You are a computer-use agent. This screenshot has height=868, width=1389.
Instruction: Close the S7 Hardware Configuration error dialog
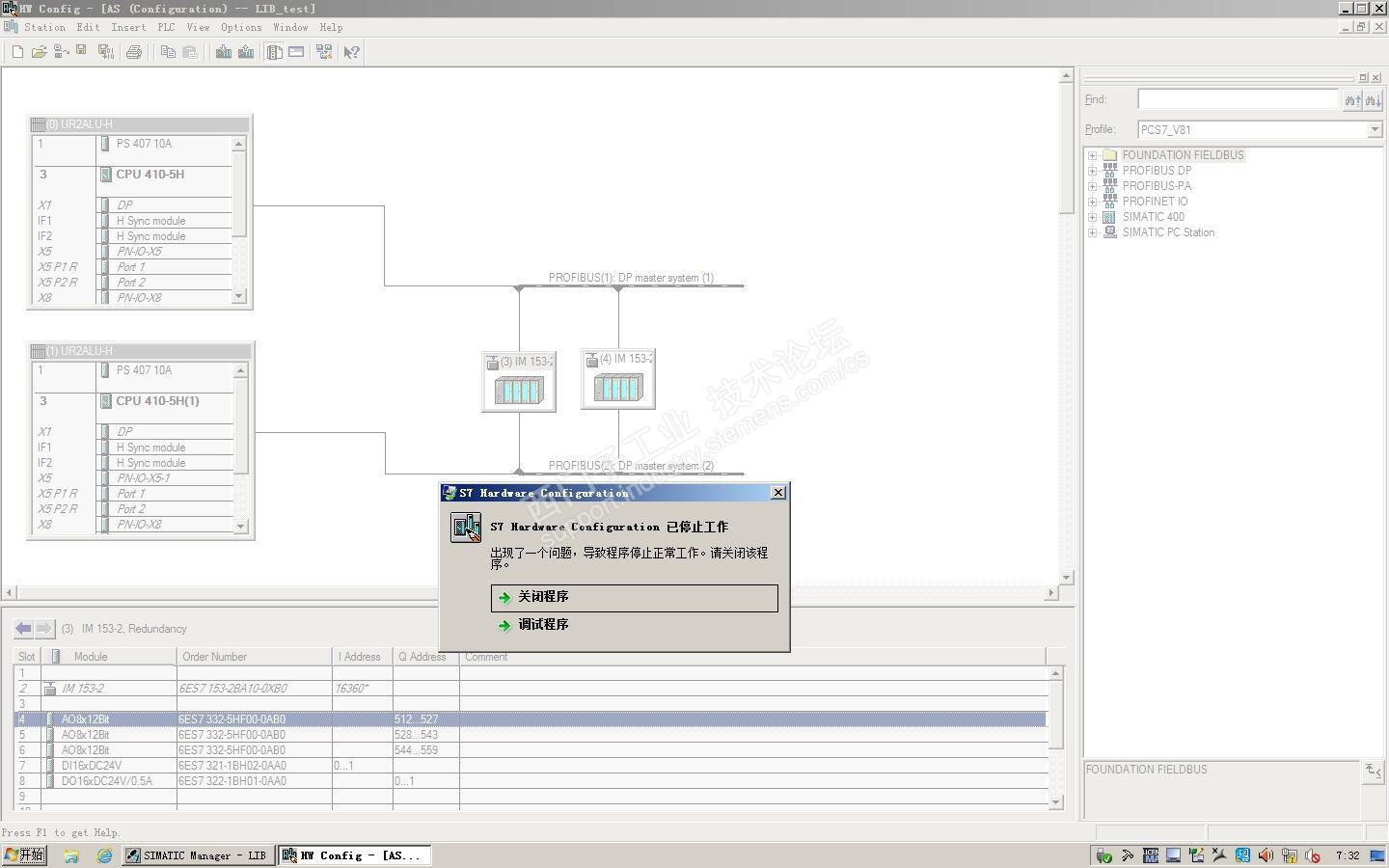(778, 493)
